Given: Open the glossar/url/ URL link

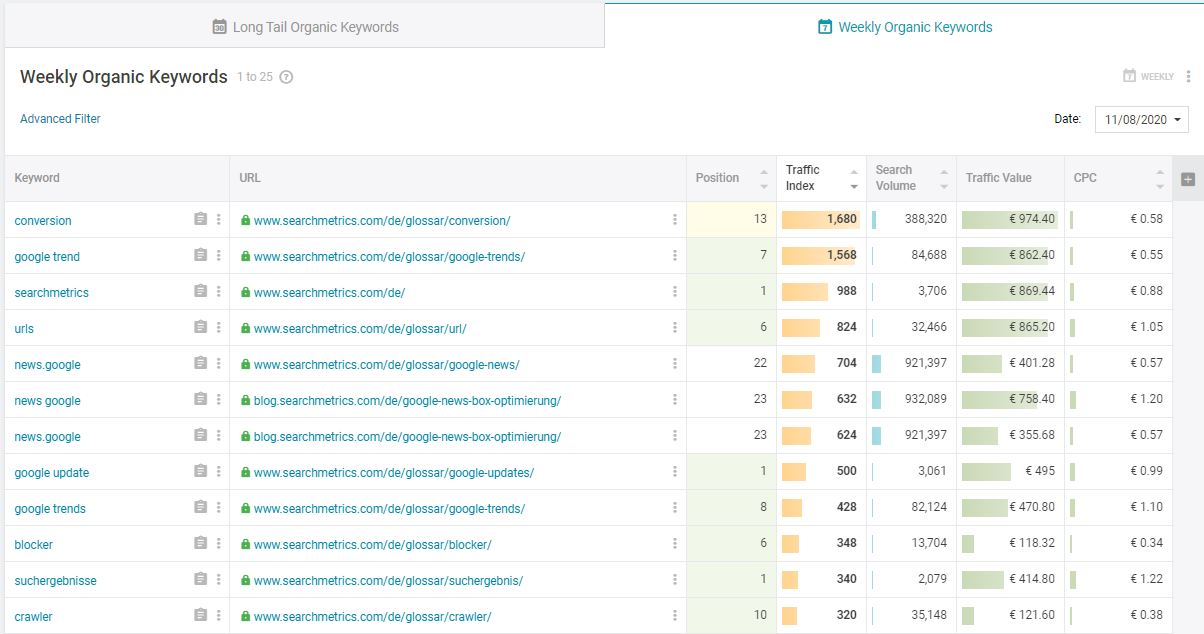Looking at the screenshot, I should 360,329.
